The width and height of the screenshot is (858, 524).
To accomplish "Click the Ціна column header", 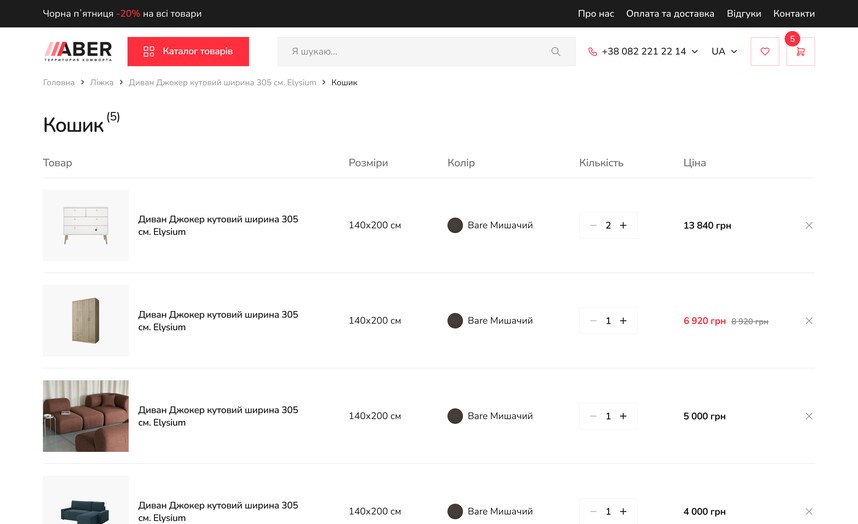I will (x=694, y=163).
